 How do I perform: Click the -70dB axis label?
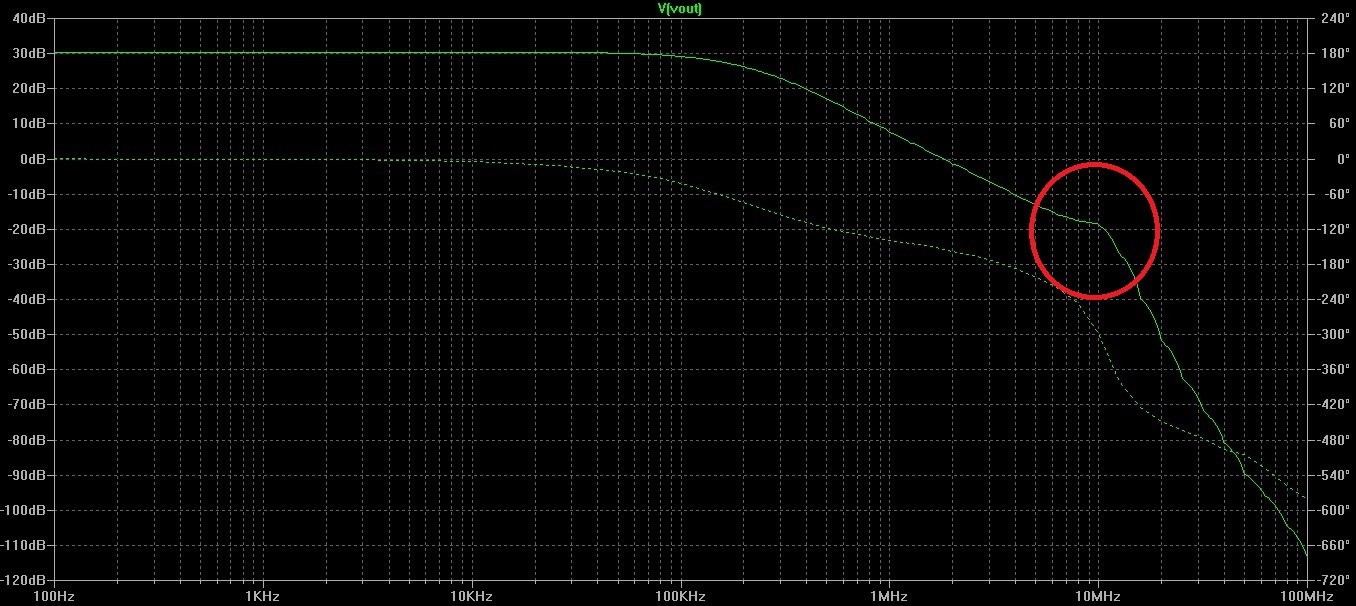tap(28, 404)
